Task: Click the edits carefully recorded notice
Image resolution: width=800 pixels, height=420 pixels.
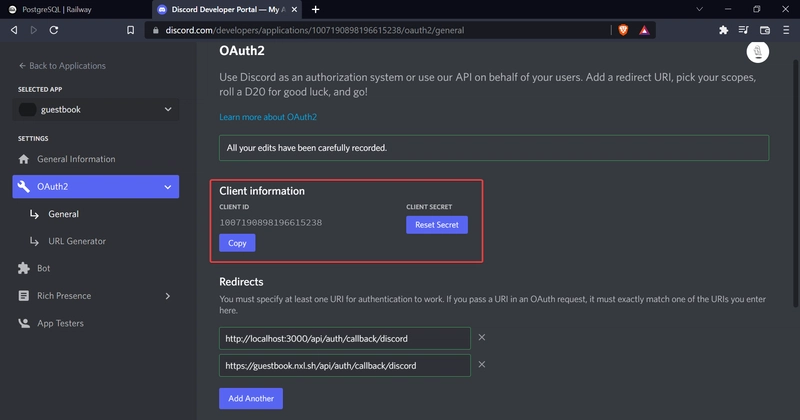Action: pos(494,148)
